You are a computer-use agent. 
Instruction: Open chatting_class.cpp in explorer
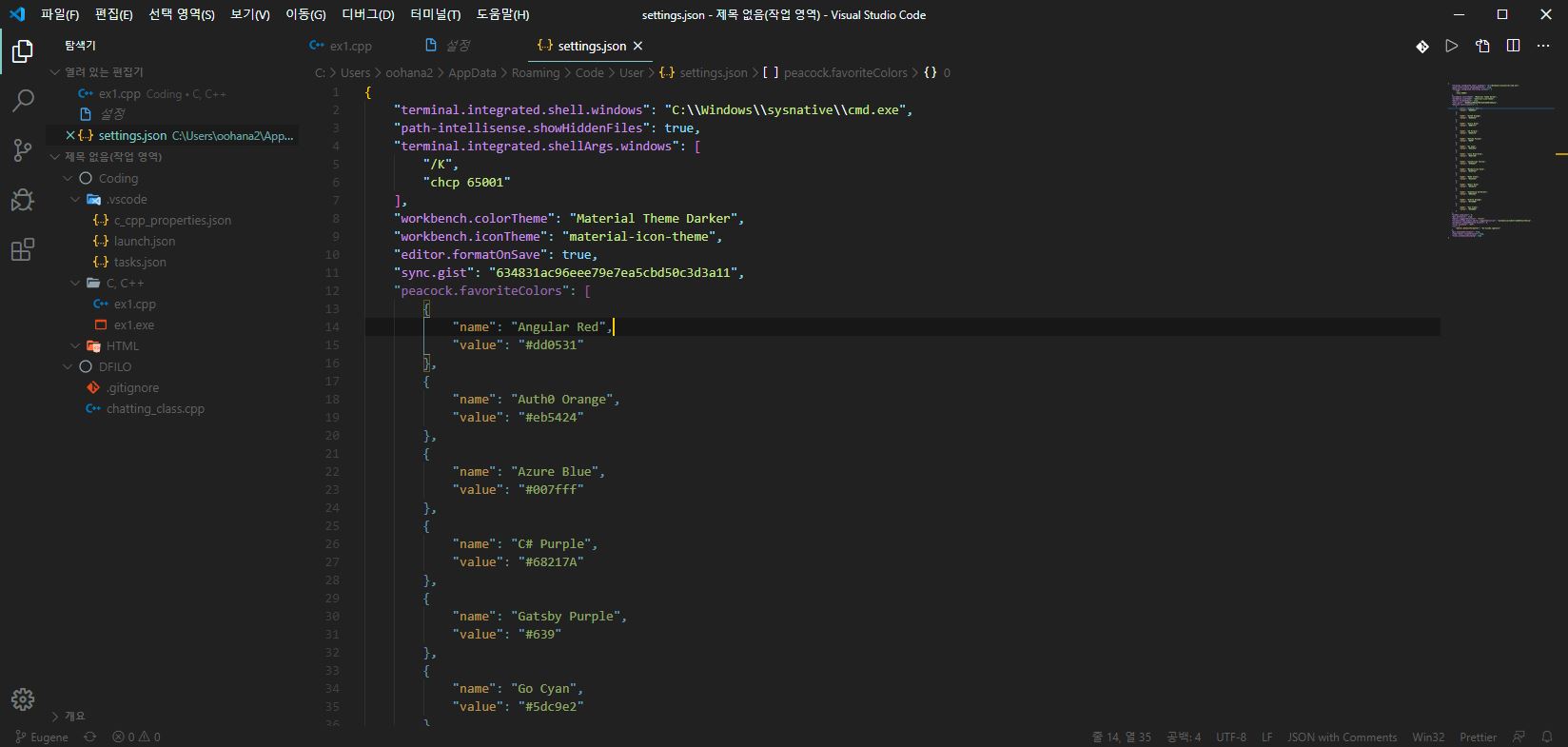click(155, 409)
